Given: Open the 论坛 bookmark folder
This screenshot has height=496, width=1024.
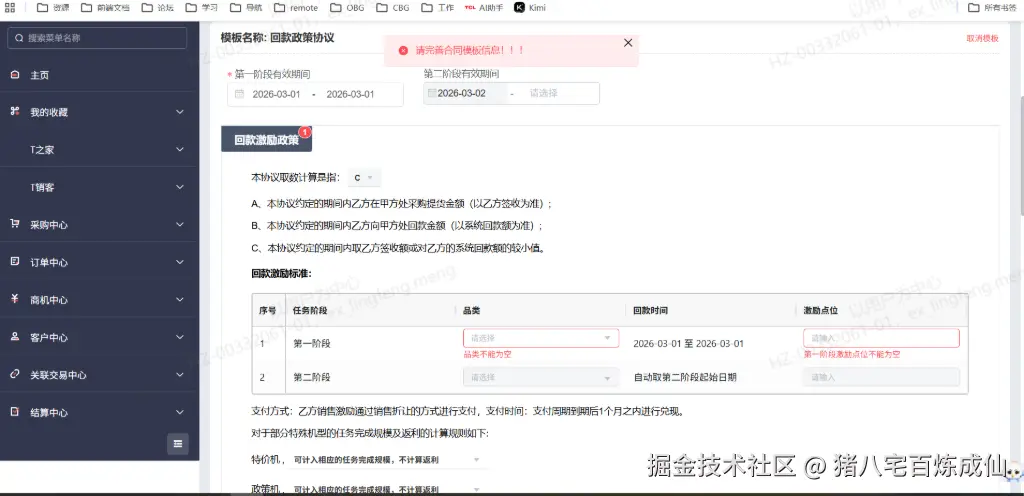Looking at the screenshot, I should pyautogui.click(x=157, y=8).
